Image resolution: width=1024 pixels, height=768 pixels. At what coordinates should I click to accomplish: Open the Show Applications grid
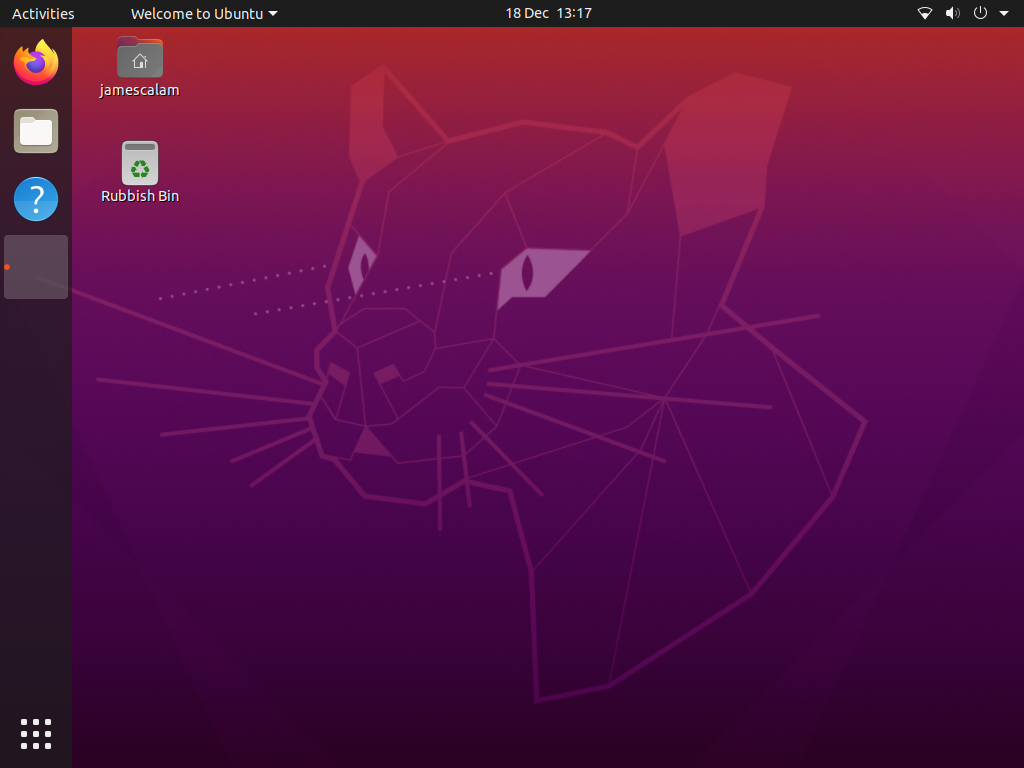tap(35, 733)
